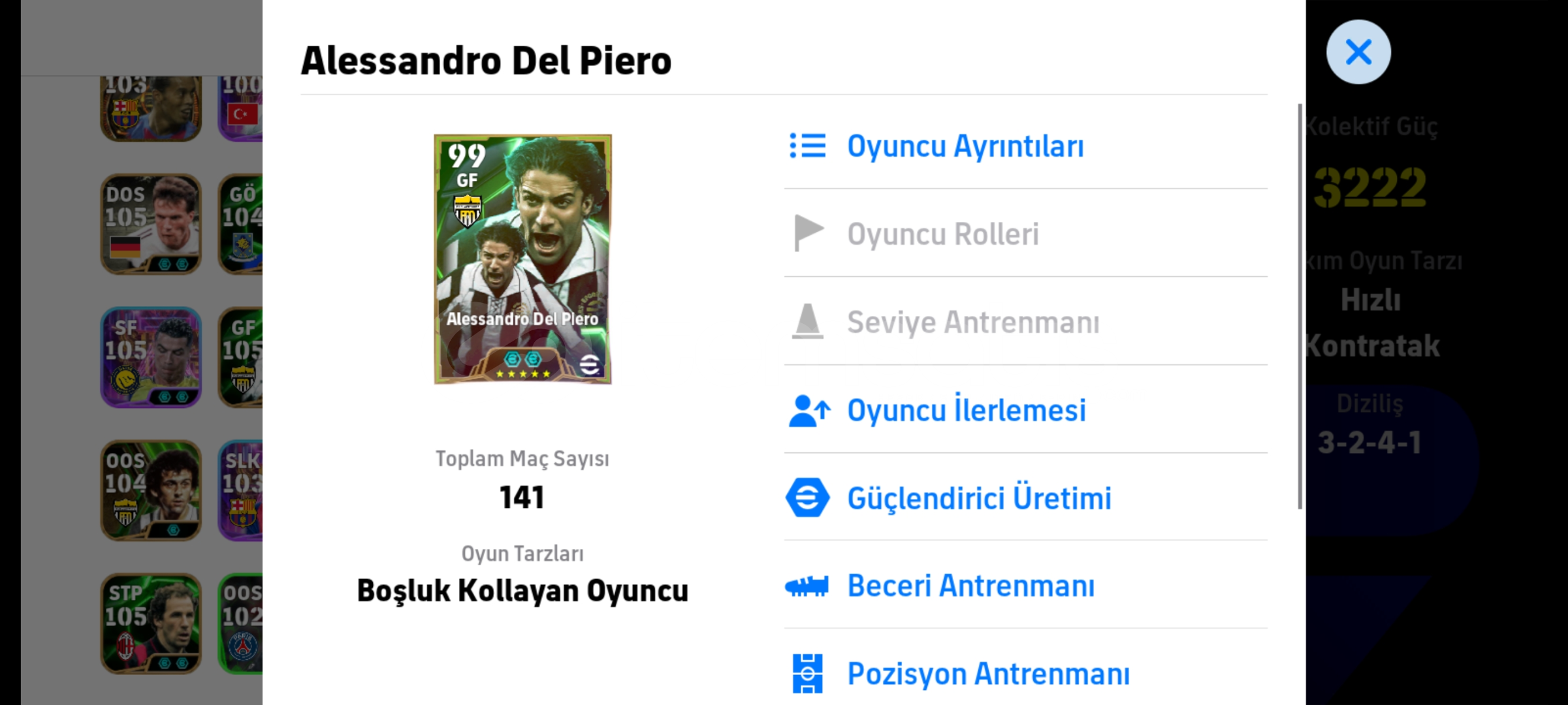This screenshot has height=705, width=1568.
Task: Tap the Seviye Antrenmanı cone icon
Action: click(x=807, y=321)
